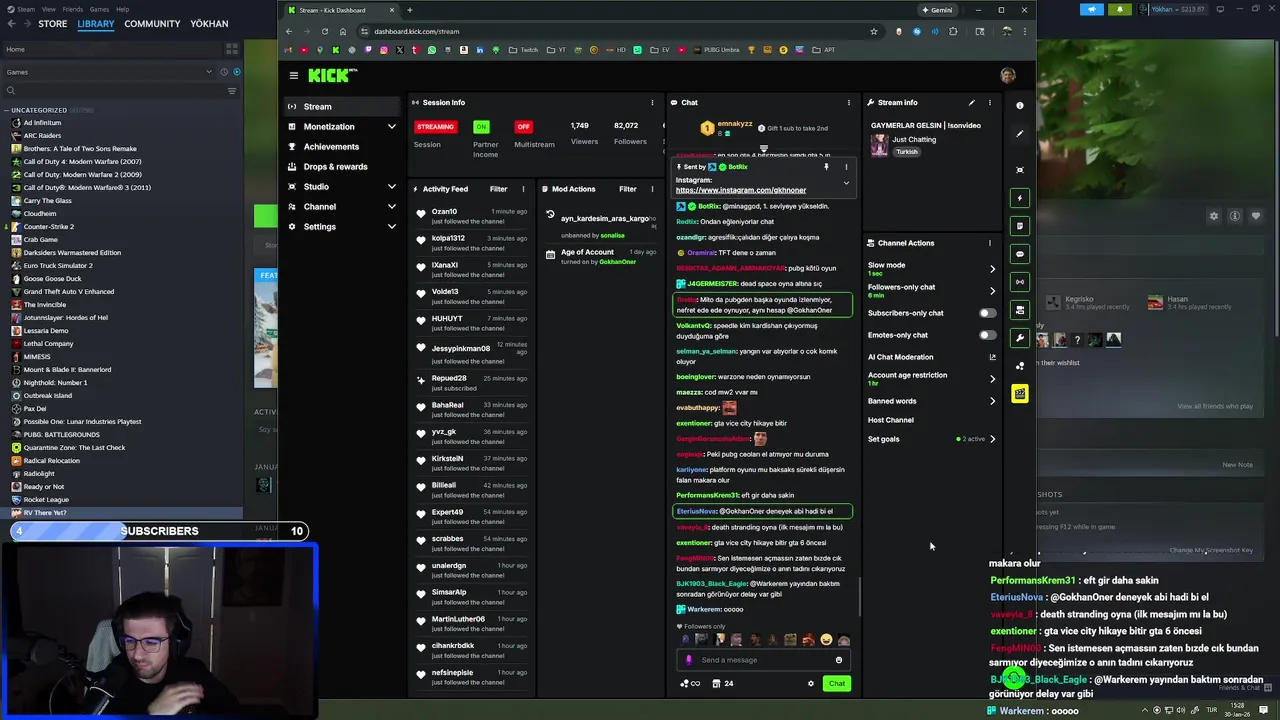Click yellow clapperboard icon in right sidebar
Screen dimensions: 1280x720
coord(1020,394)
